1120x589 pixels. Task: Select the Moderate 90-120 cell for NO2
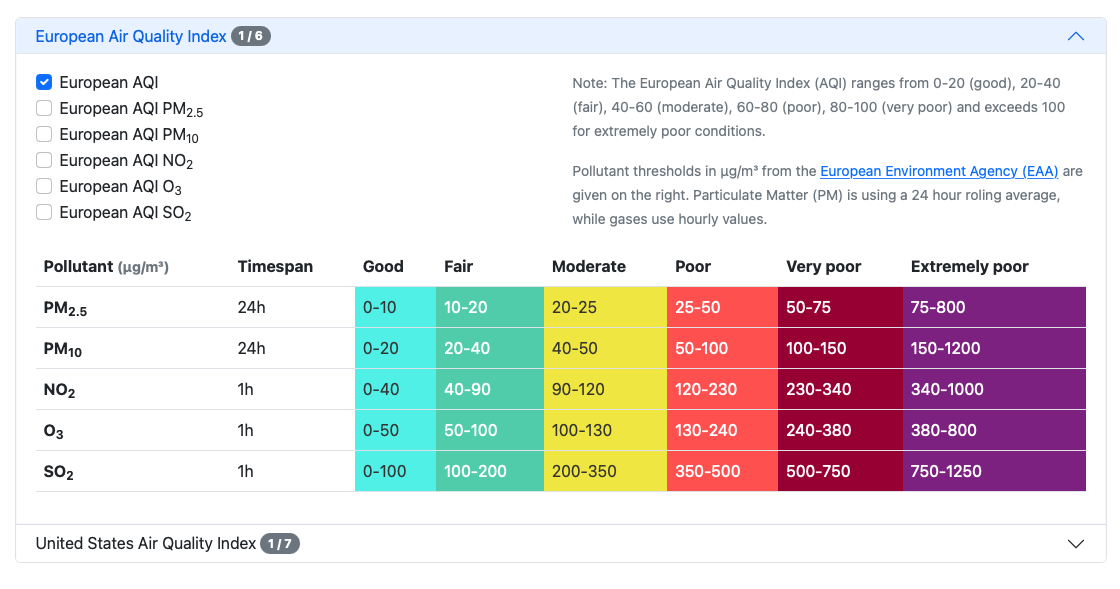pos(604,389)
